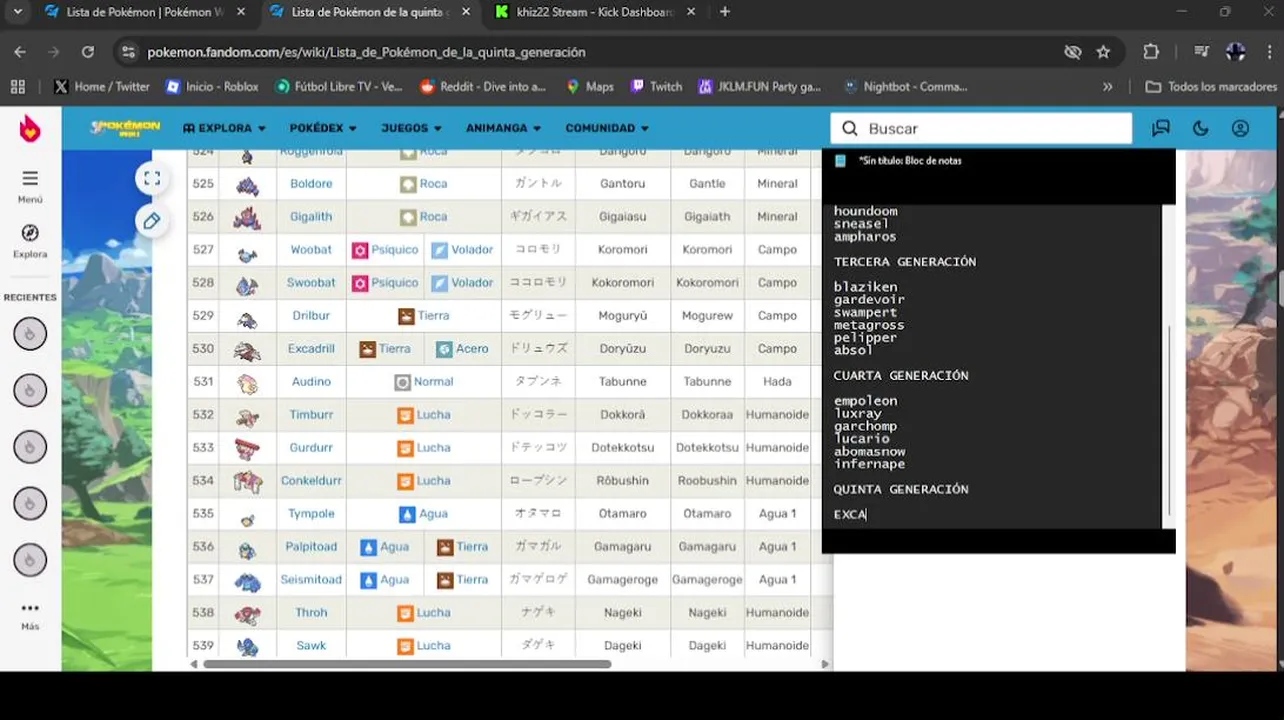
Task: Open the Twitch bookmark
Action: (656, 87)
